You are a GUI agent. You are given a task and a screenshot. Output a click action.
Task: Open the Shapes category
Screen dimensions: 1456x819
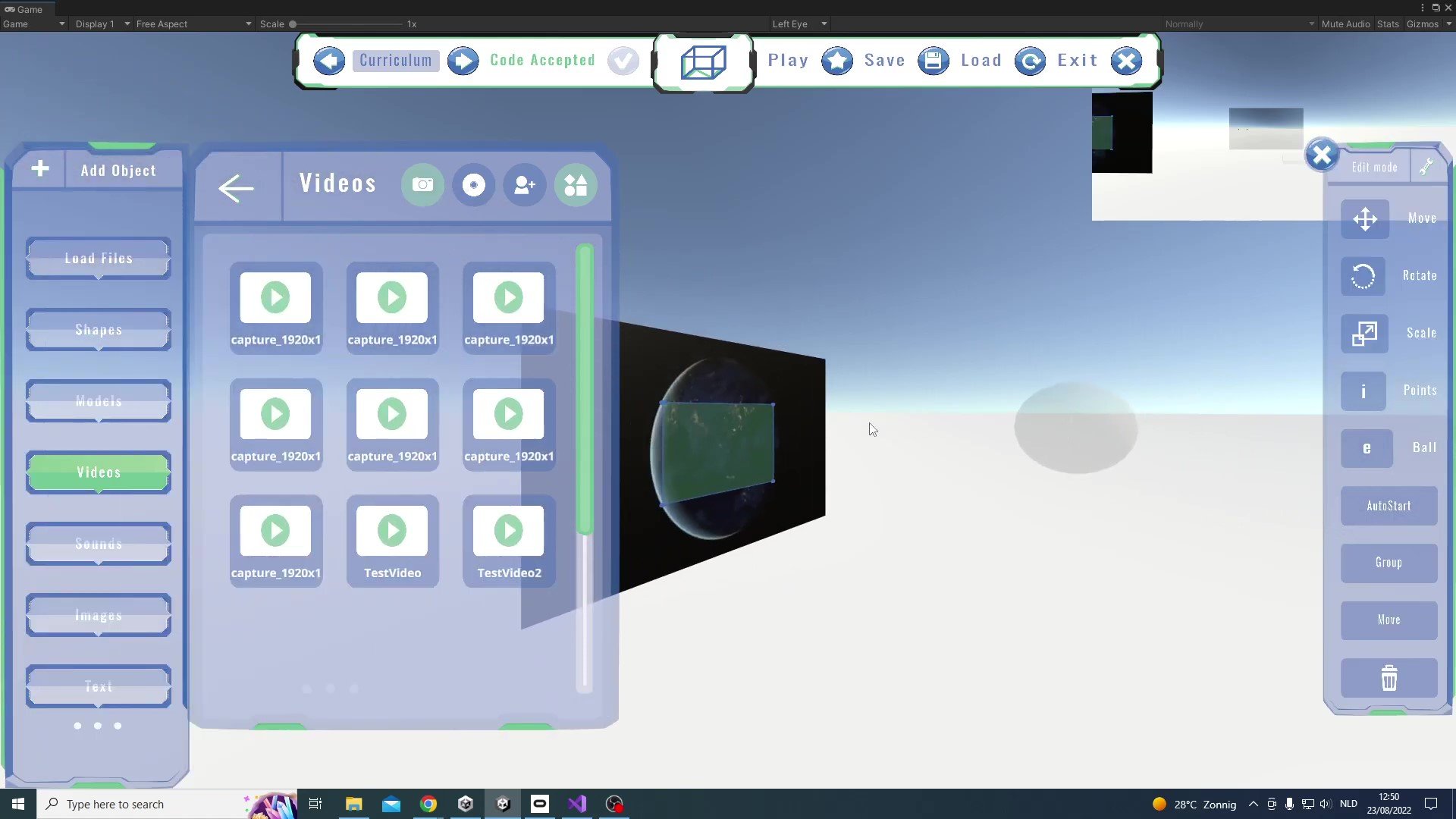coord(99,330)
